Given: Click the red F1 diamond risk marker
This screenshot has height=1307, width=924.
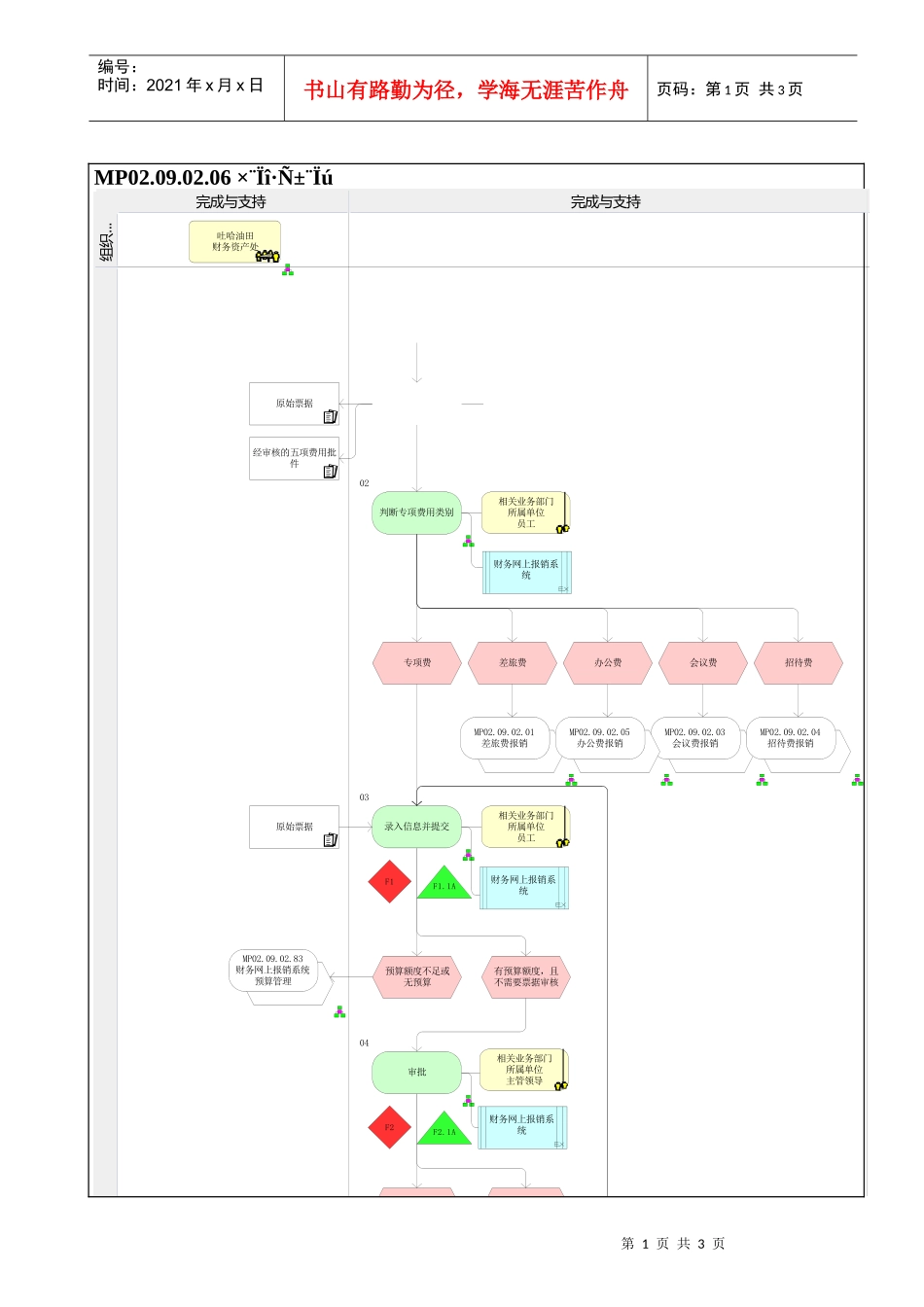Looking at the screenshot, I should 390,882.
